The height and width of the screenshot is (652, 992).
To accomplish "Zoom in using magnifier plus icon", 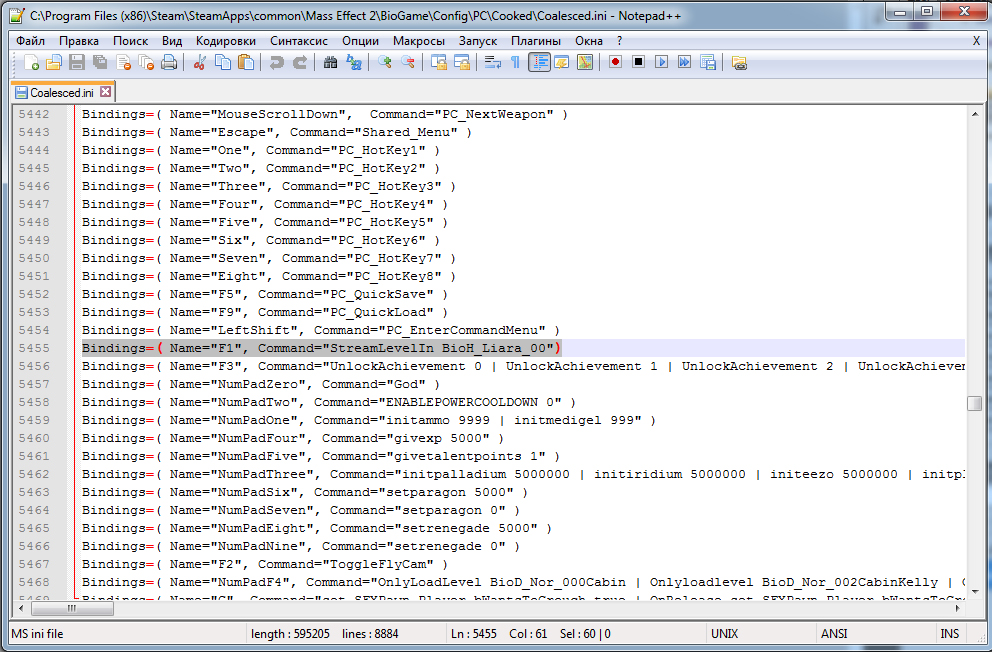I will [385, 63].
